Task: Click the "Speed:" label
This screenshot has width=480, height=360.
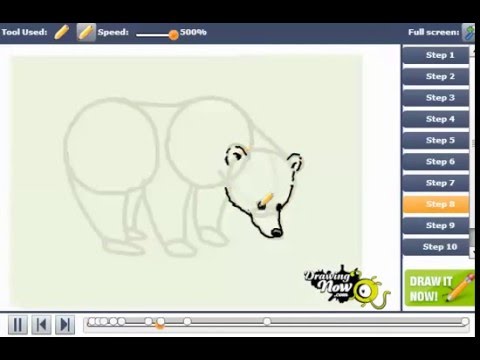Action: [113, 32]
